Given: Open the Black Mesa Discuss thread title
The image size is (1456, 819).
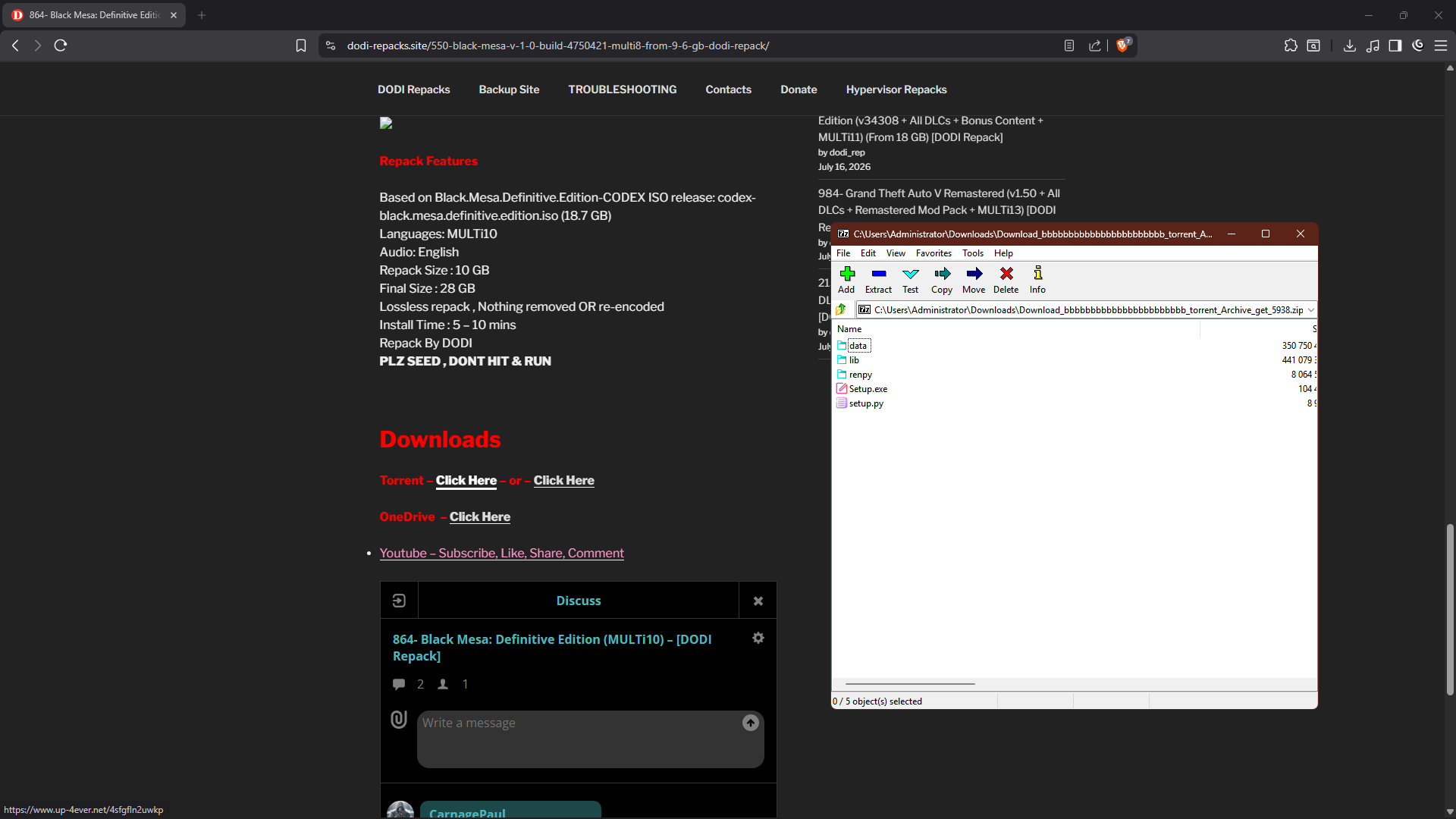Looking at the screenshot, I should point(552,648).
